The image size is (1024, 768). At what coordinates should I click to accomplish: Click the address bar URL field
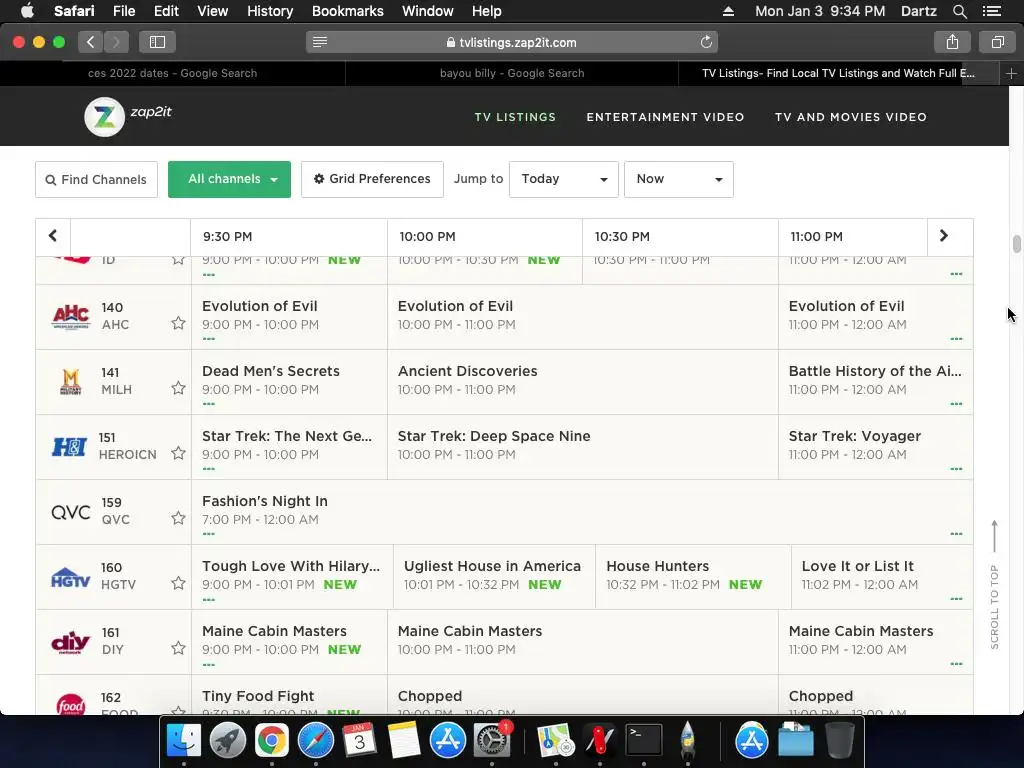click(x=512, y=42)
